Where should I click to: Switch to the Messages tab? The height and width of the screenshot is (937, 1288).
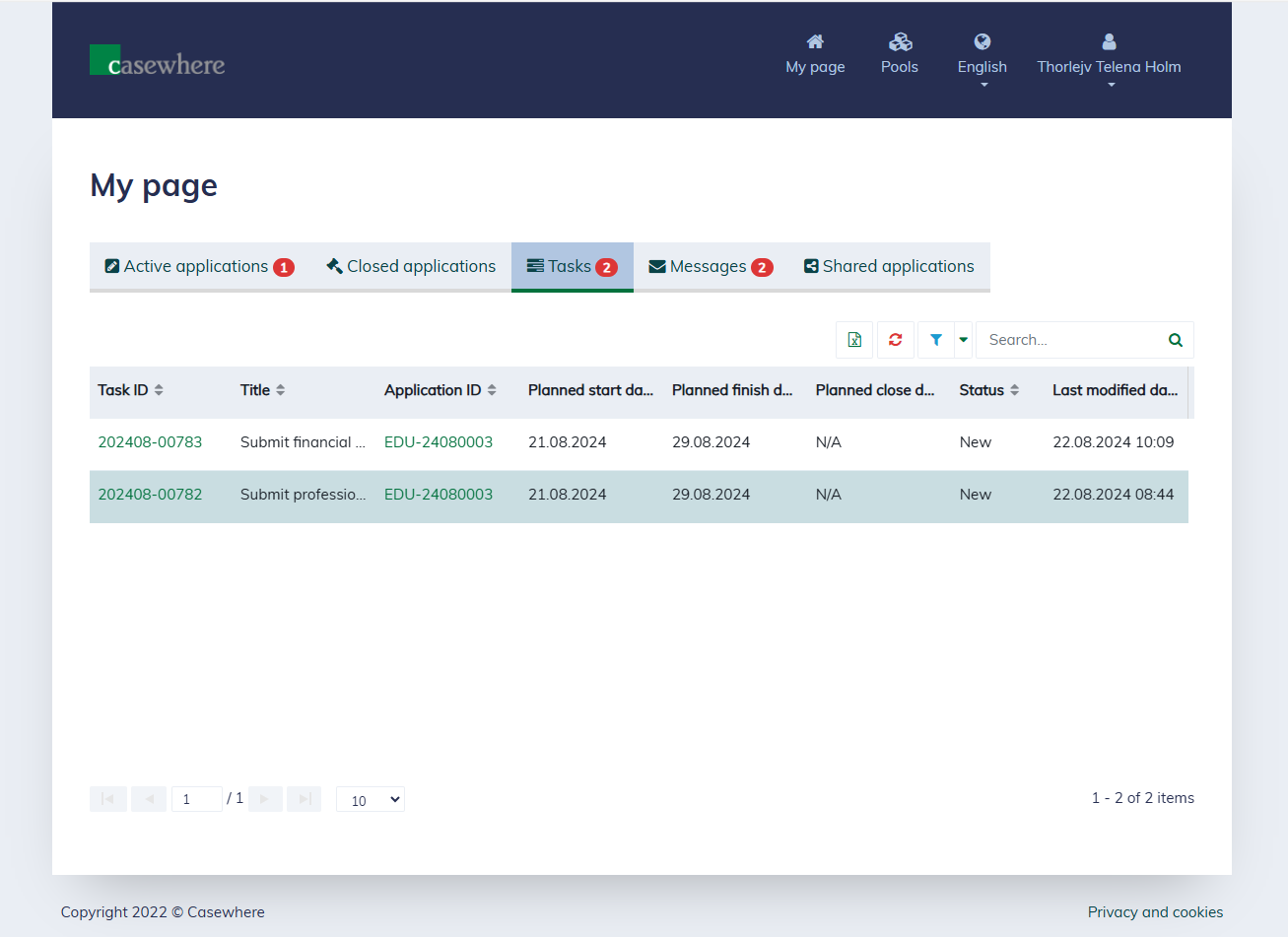pos(710,267)
